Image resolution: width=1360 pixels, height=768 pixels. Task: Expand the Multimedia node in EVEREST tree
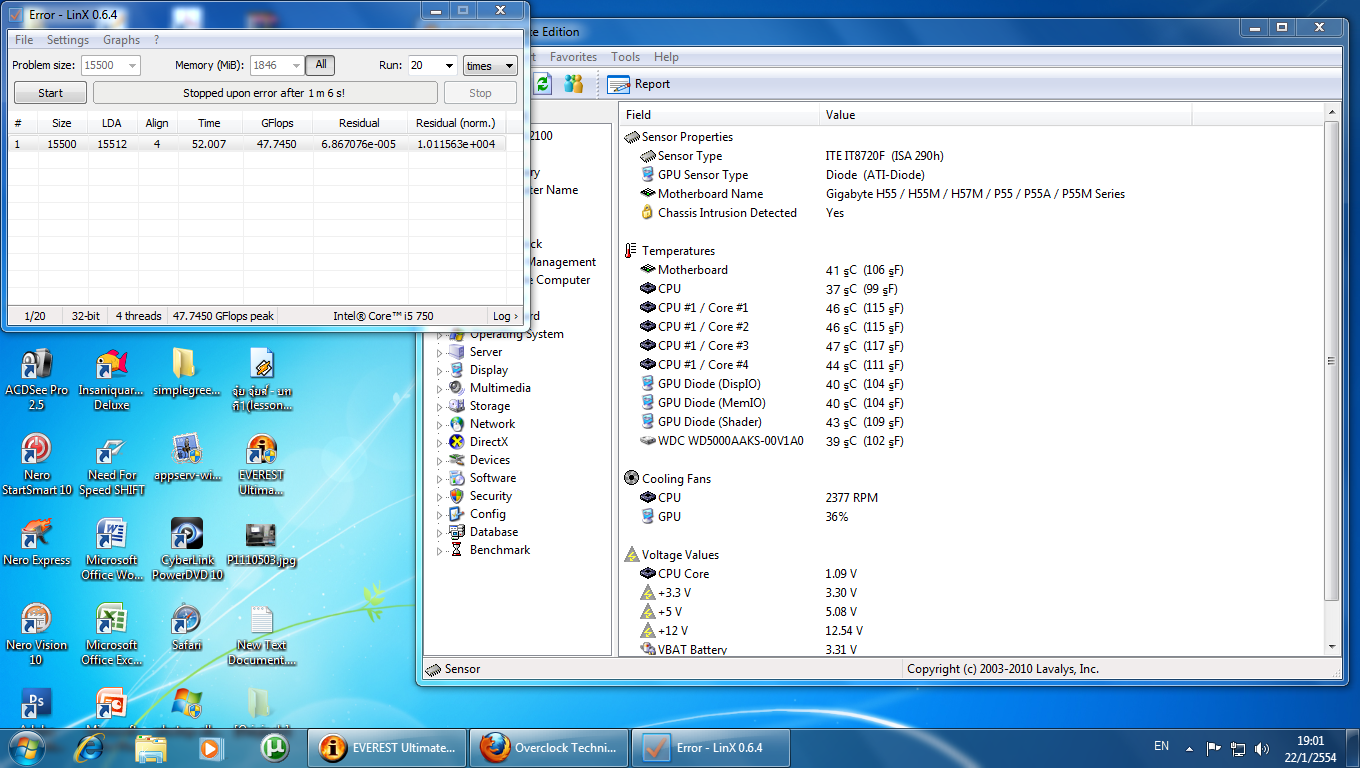pyautogui.click(x=439, y=389)
